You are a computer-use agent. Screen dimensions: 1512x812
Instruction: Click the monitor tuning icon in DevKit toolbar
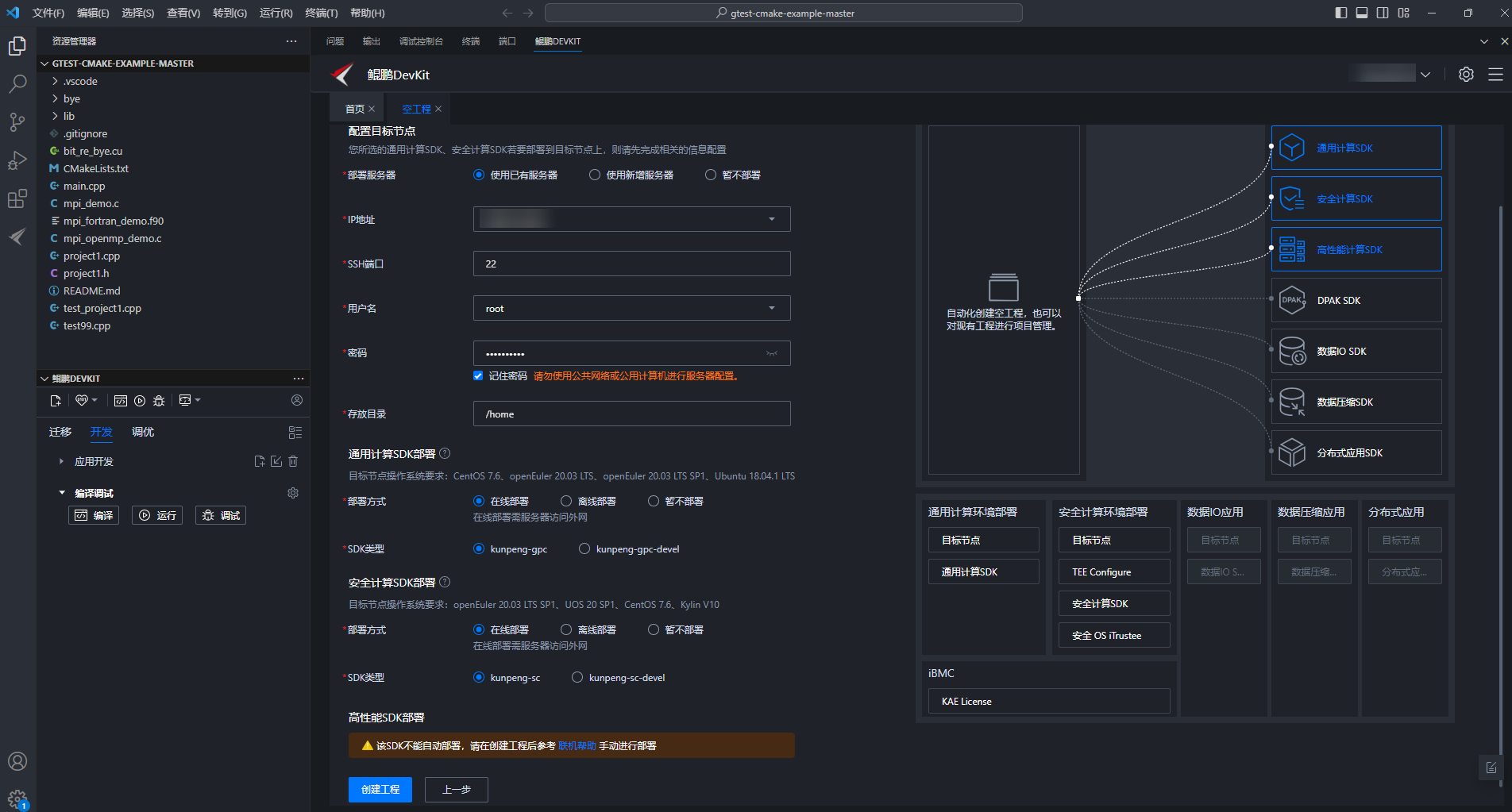click(185, 401)
